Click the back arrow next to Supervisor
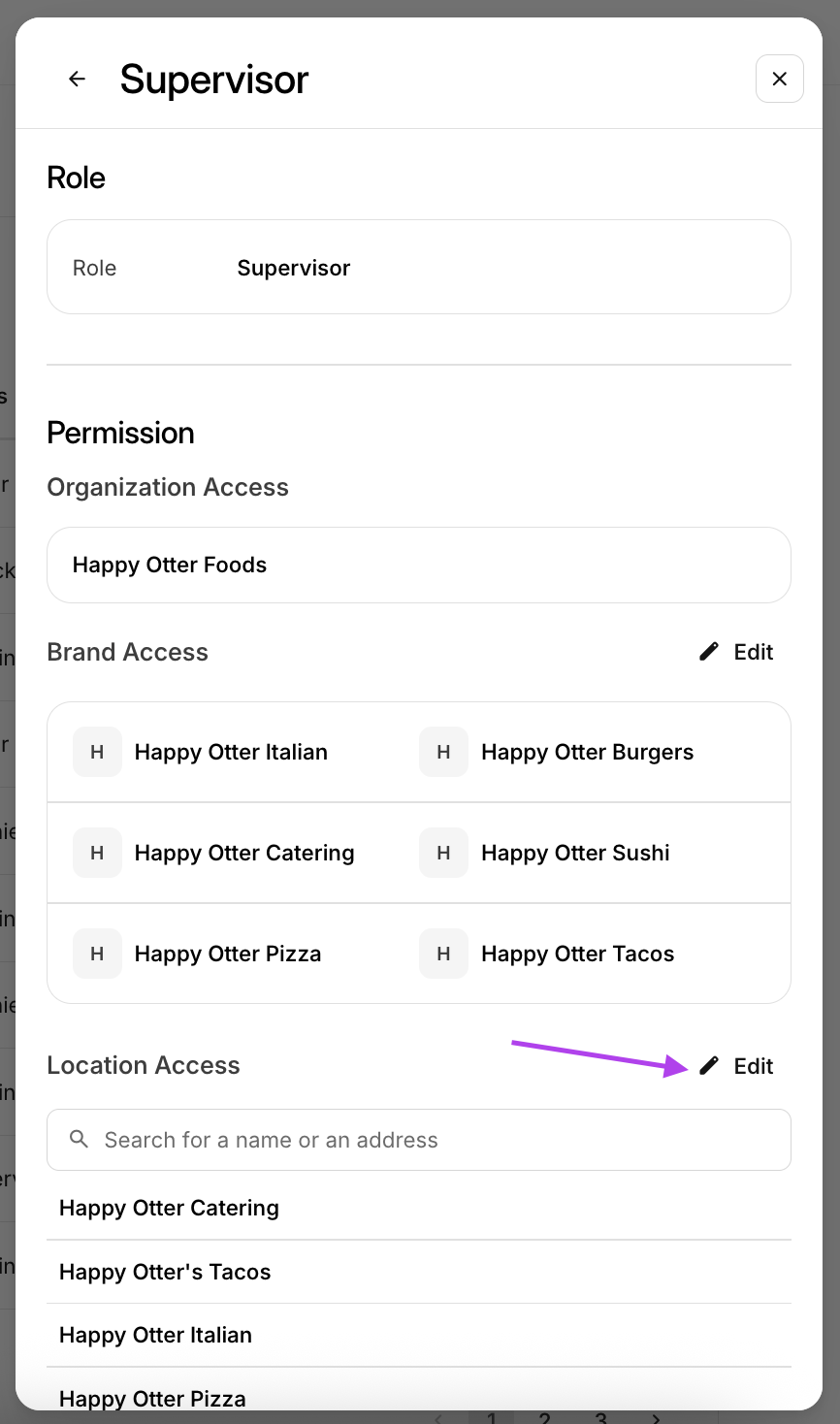The image size is (840, 1424). click(x=78, y=80)
